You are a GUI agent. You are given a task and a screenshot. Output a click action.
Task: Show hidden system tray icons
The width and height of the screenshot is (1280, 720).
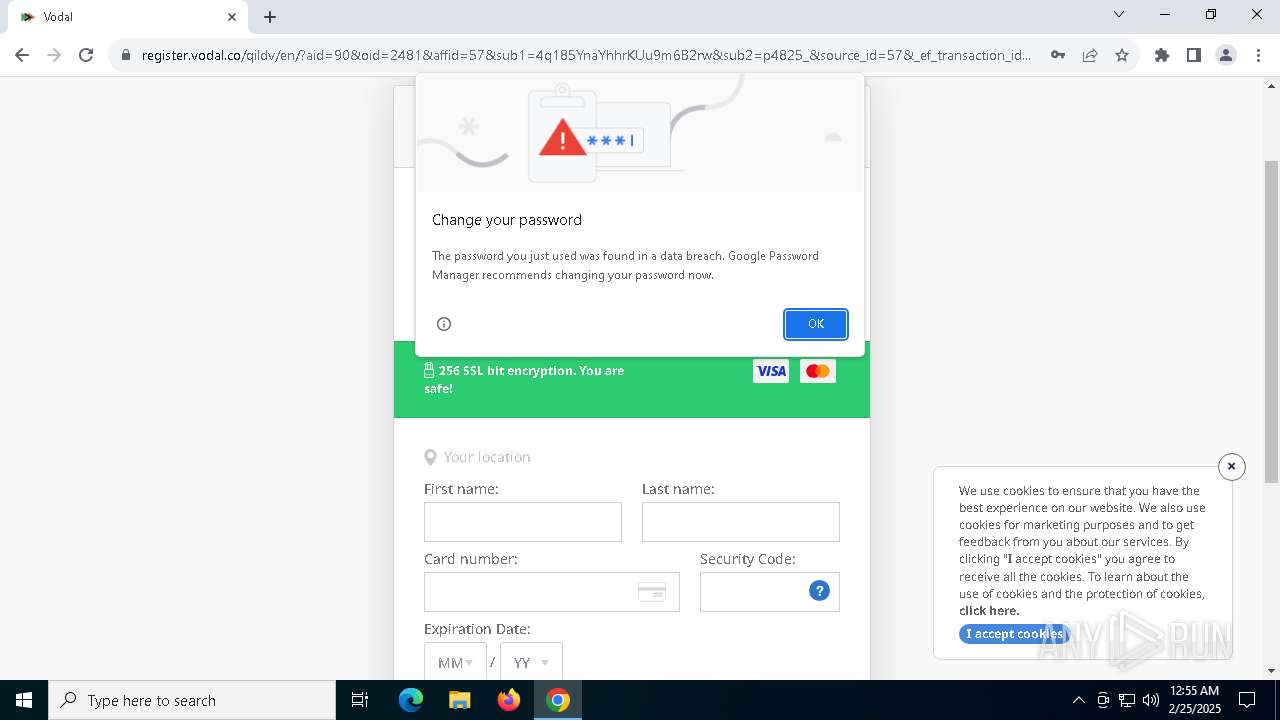point(1078,700)
